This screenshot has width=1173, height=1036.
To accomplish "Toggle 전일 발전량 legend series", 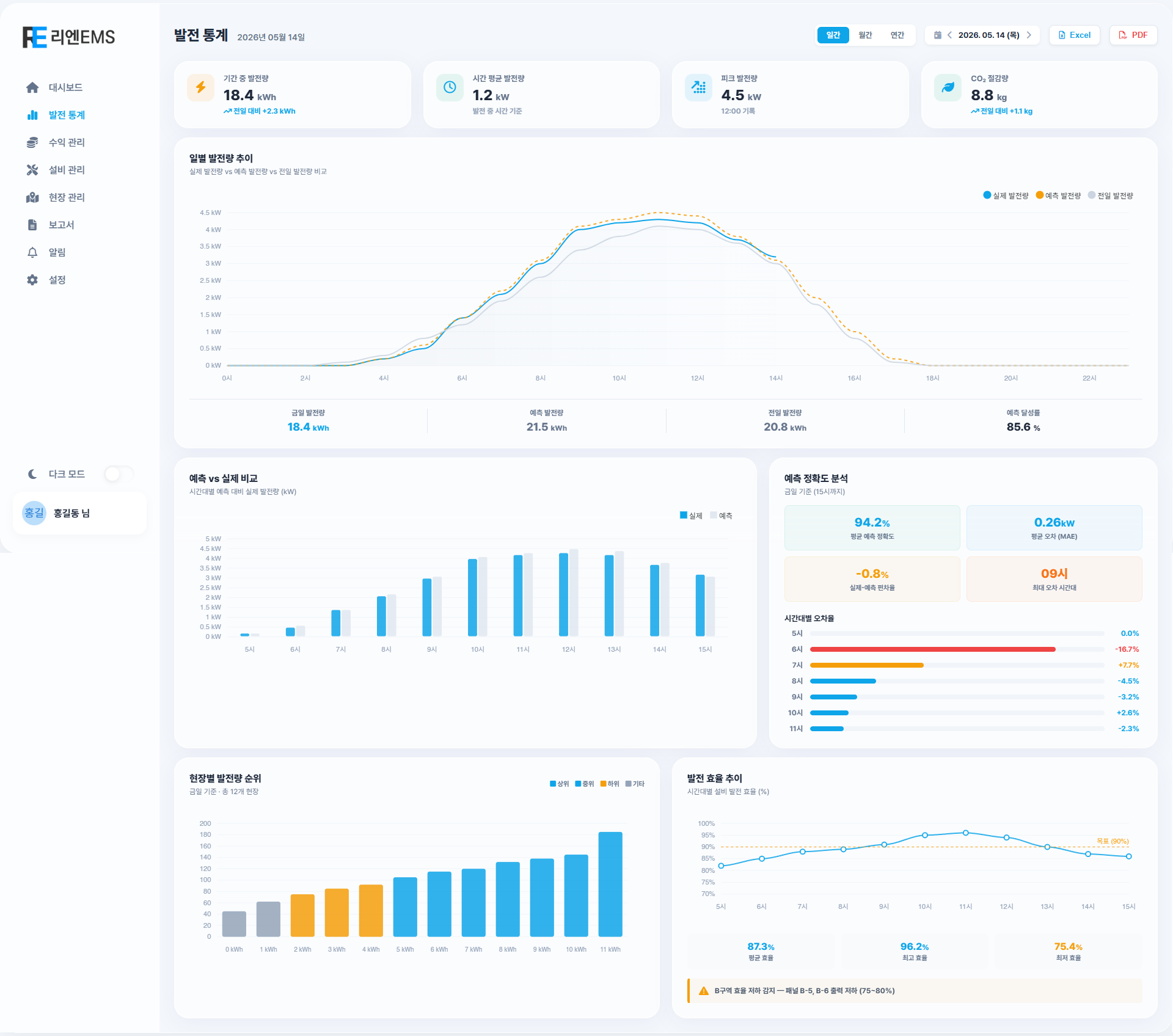I will (1111, 195).
